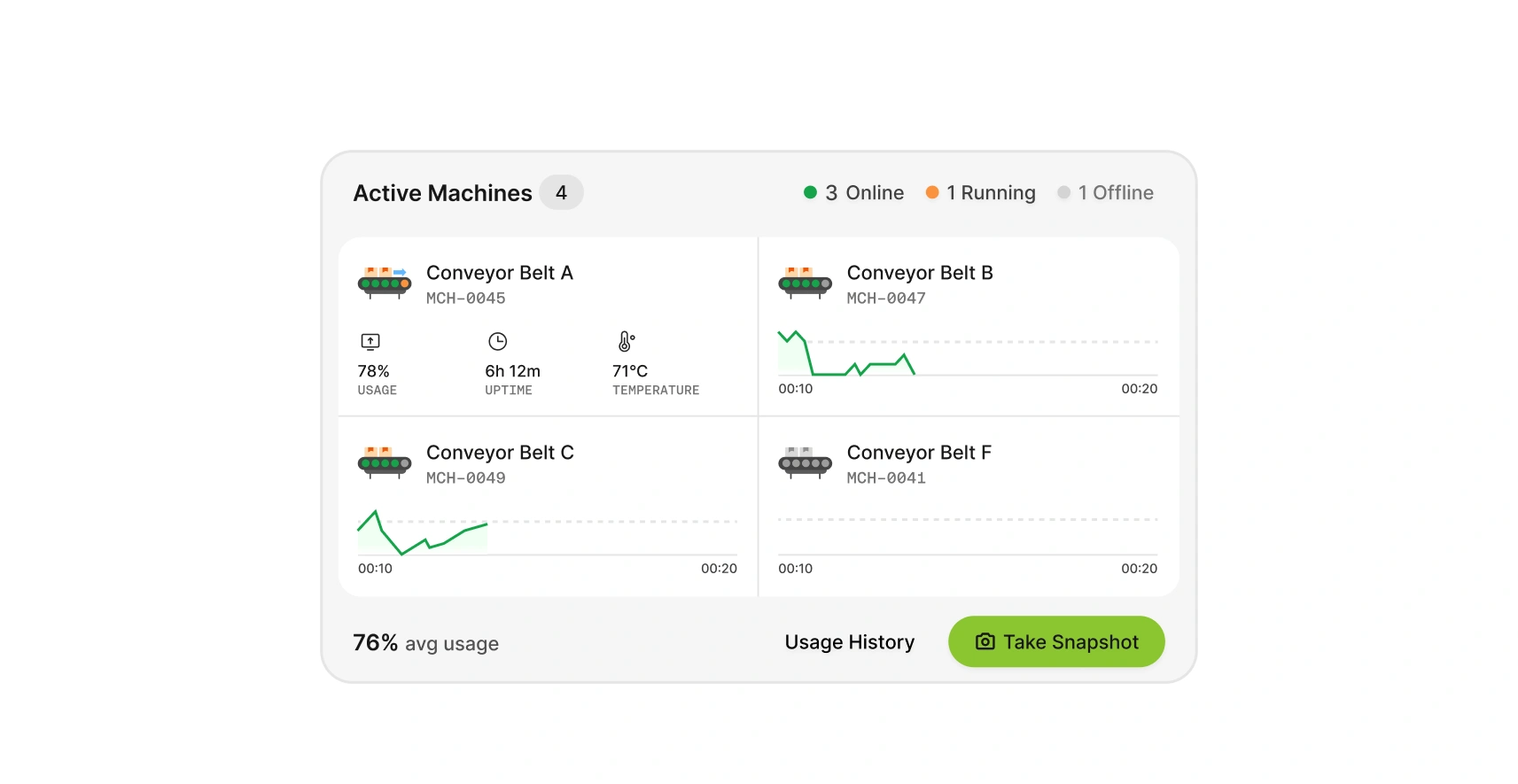Select the Conveyor Belt F title
Viewport: 1518px width, 784px height.
(919, 453)
